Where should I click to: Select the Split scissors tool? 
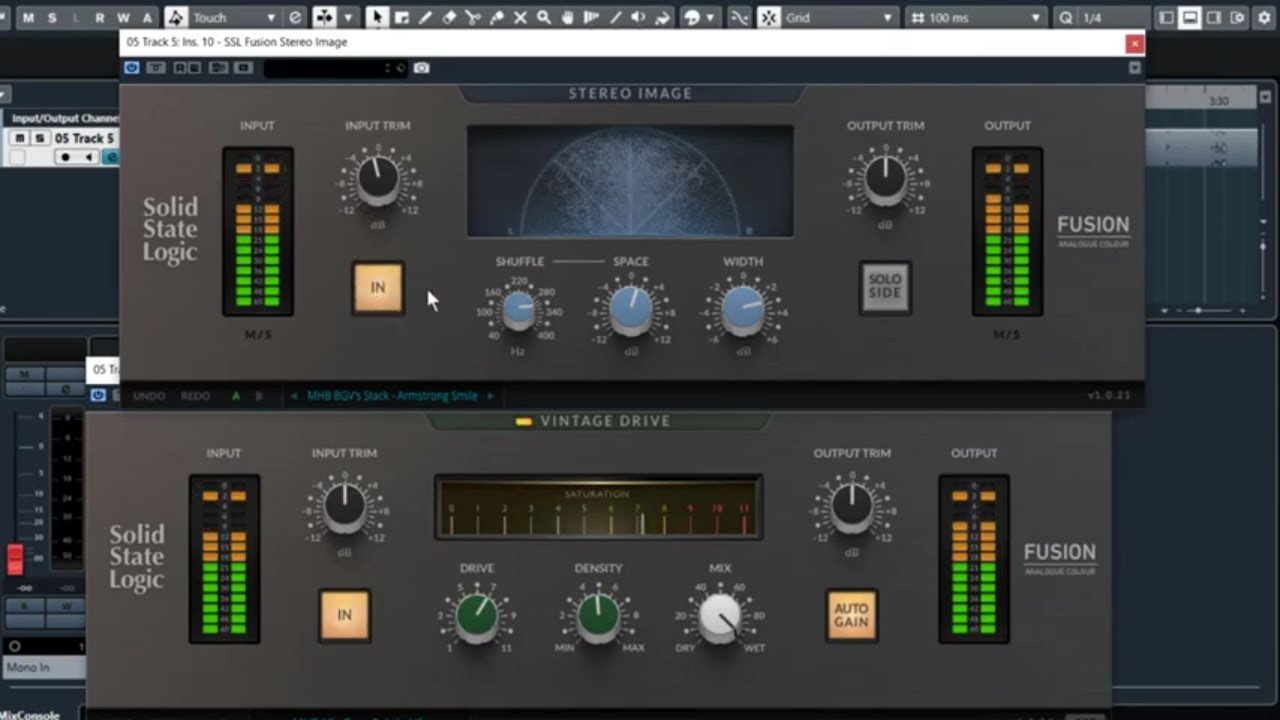(473, 17)
